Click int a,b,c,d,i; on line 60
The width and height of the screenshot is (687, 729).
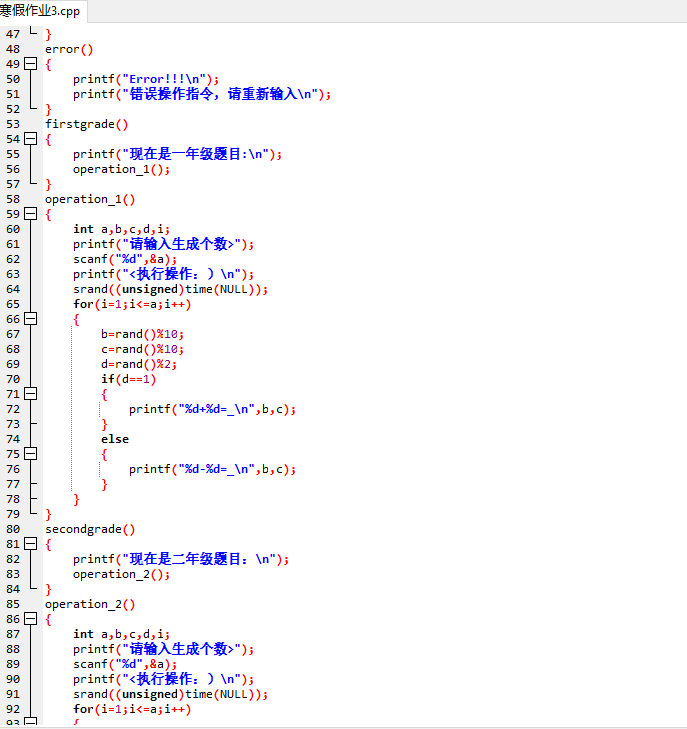121,229
